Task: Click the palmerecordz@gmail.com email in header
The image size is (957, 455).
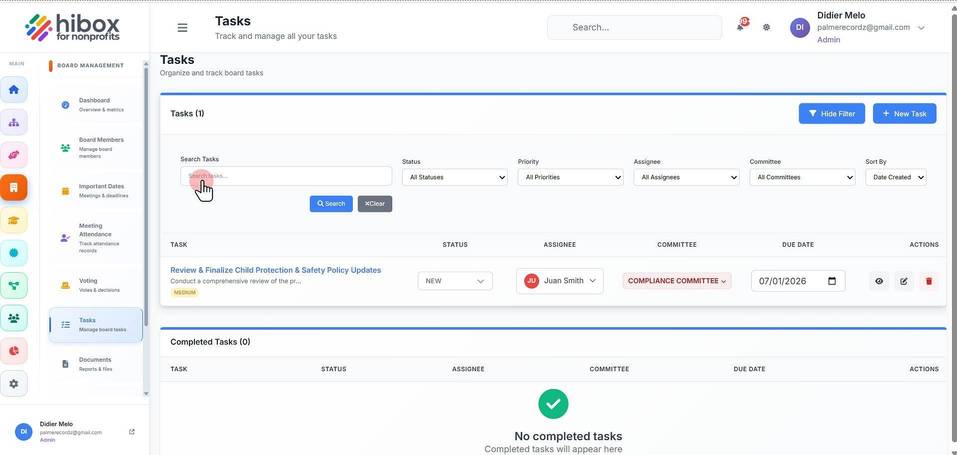Action: pyautogui.click(x=863, y=27)
